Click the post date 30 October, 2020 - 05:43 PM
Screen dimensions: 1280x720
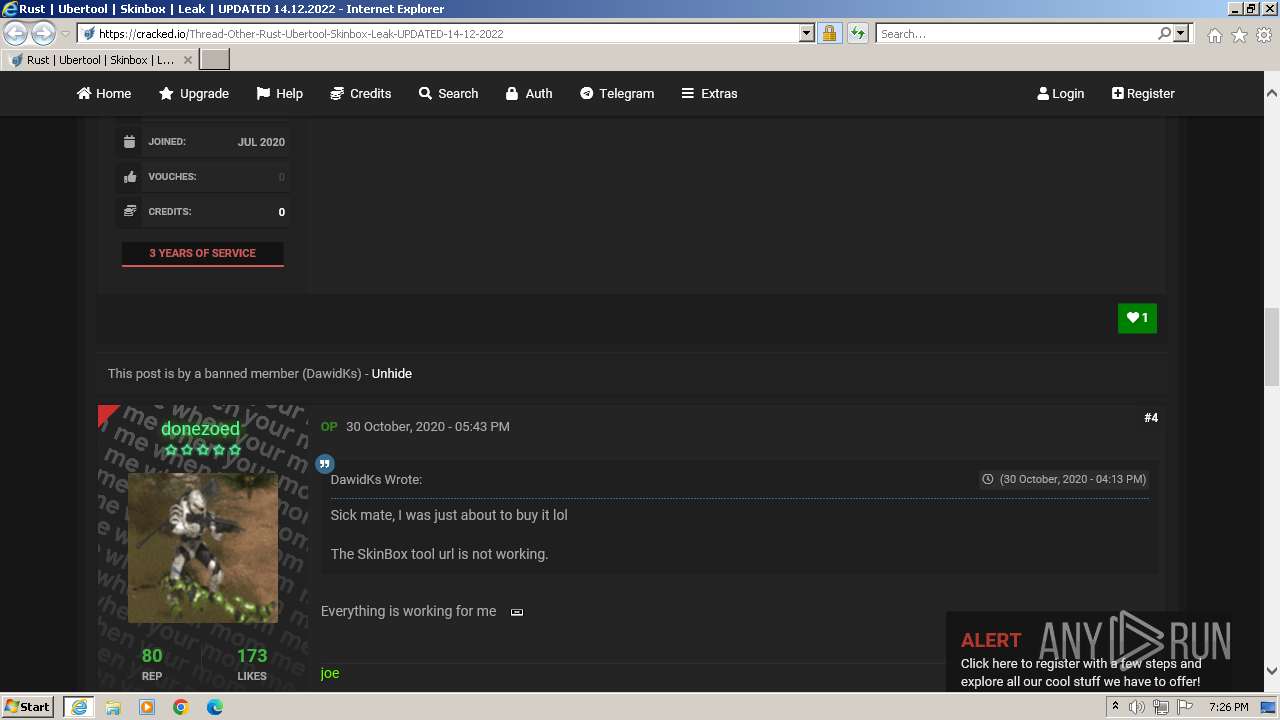point(428,426)
